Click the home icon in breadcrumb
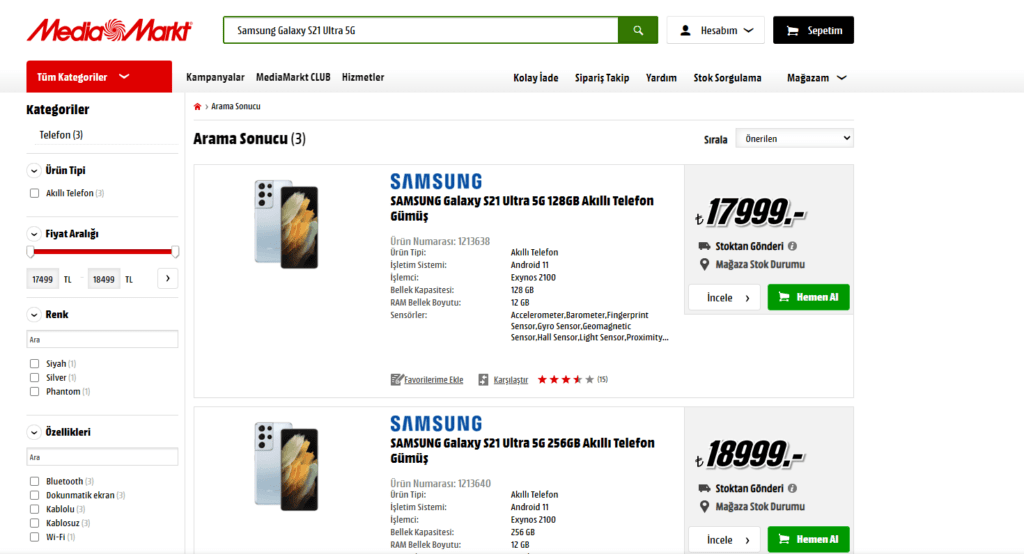Screen dimensions: 1024x554 (198, 106)
